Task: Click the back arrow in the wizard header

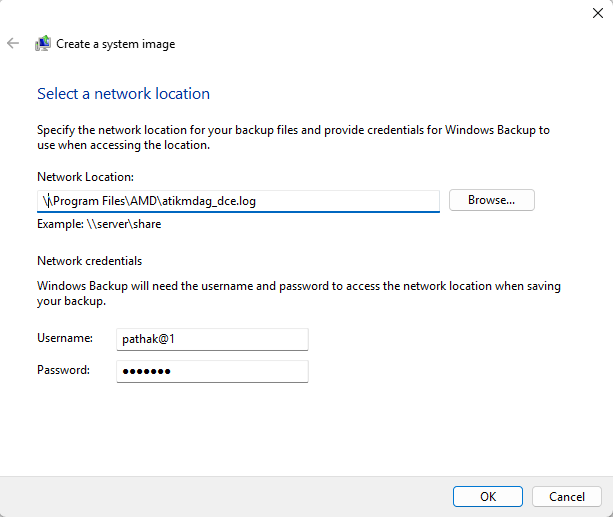Action: pyautogui.click(x=13, y=44)
